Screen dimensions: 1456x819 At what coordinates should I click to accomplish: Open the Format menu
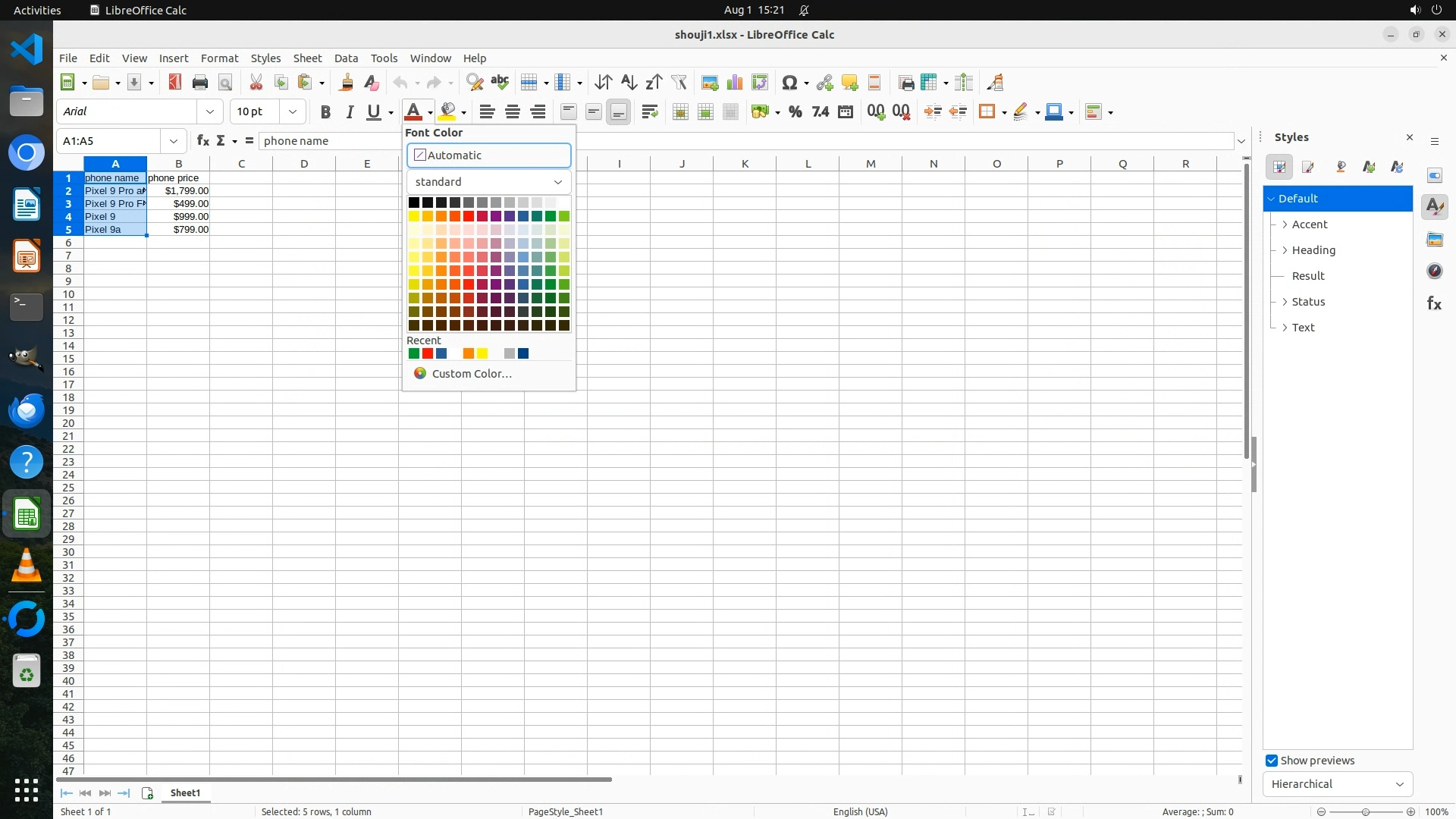point(219,58)
